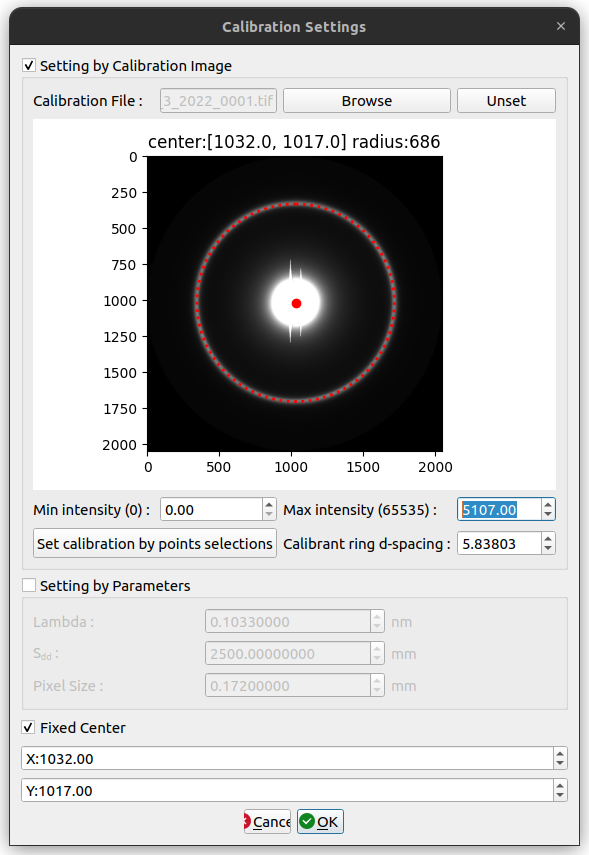Enable Setting by Parameters checkbox

click(x=29, y=586)
